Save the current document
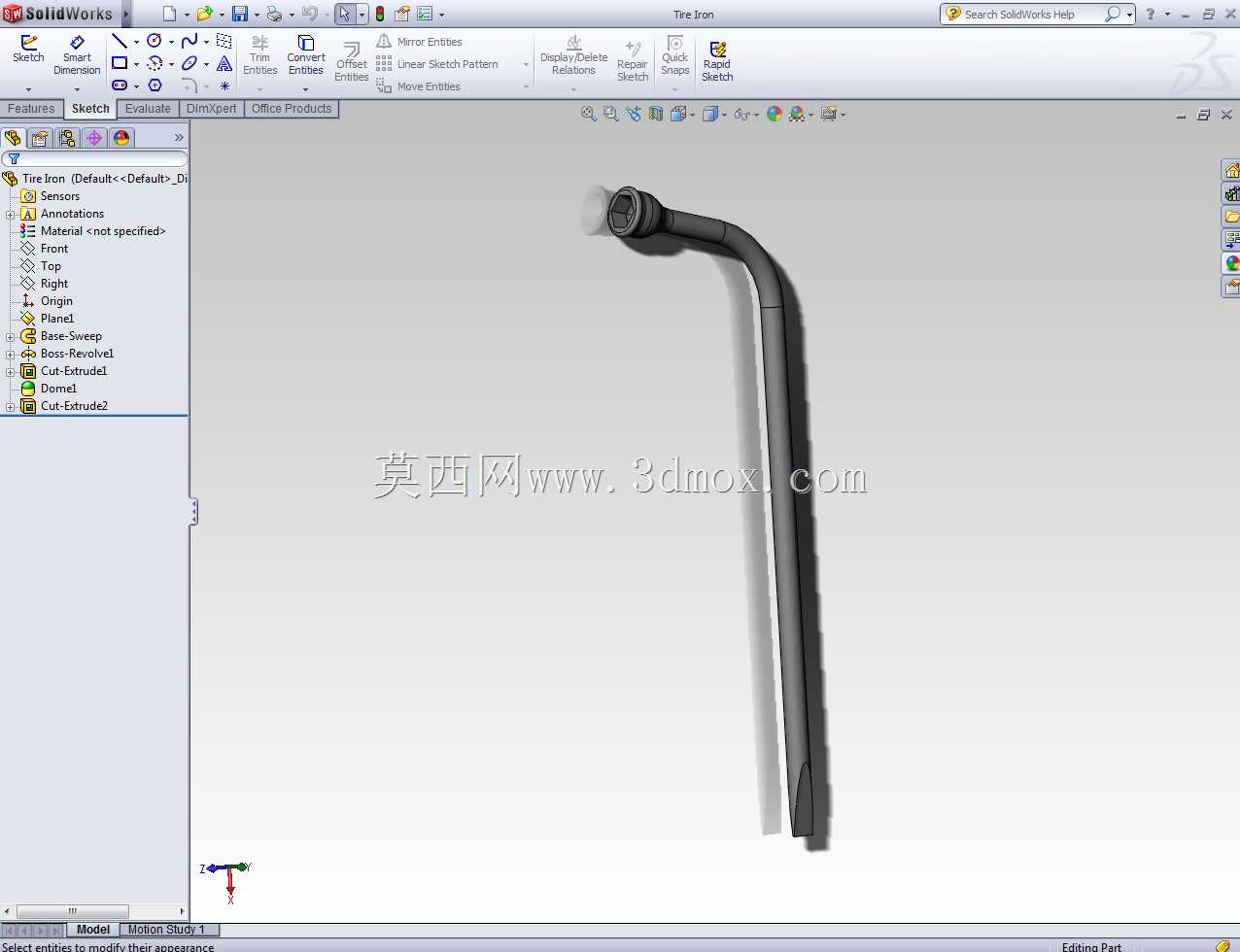The image size is (1240, 952). [239, 14]
